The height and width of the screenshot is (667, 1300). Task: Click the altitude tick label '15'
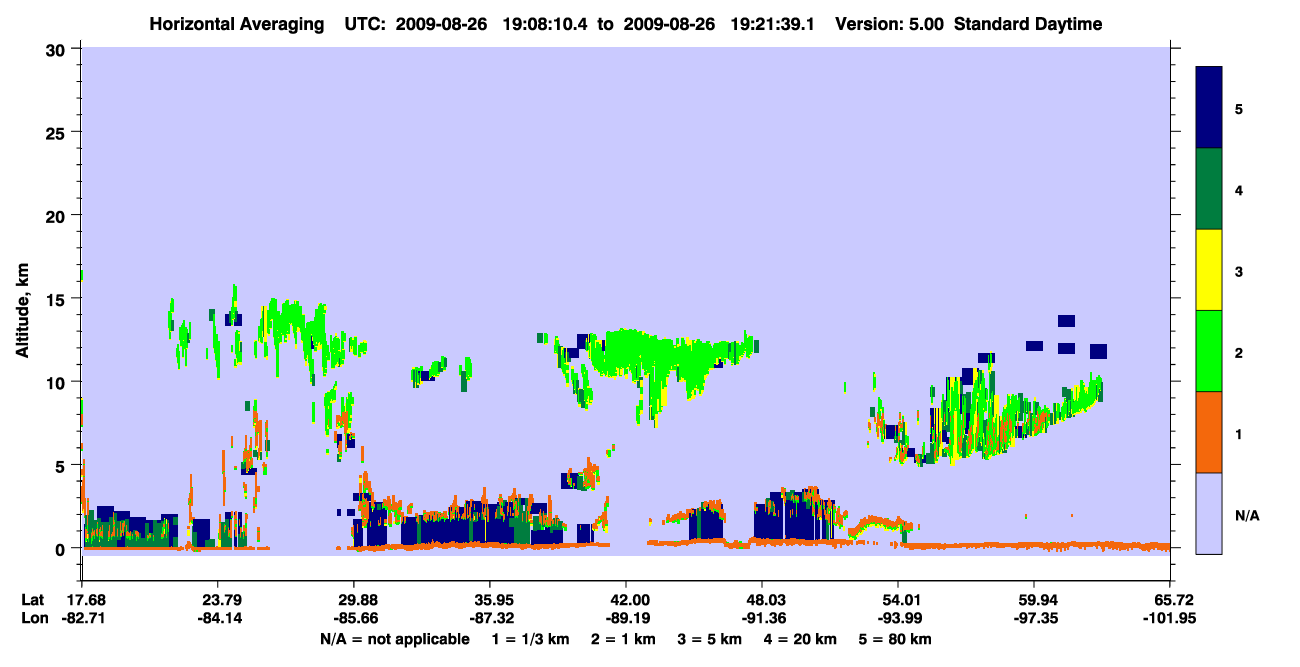58,299
